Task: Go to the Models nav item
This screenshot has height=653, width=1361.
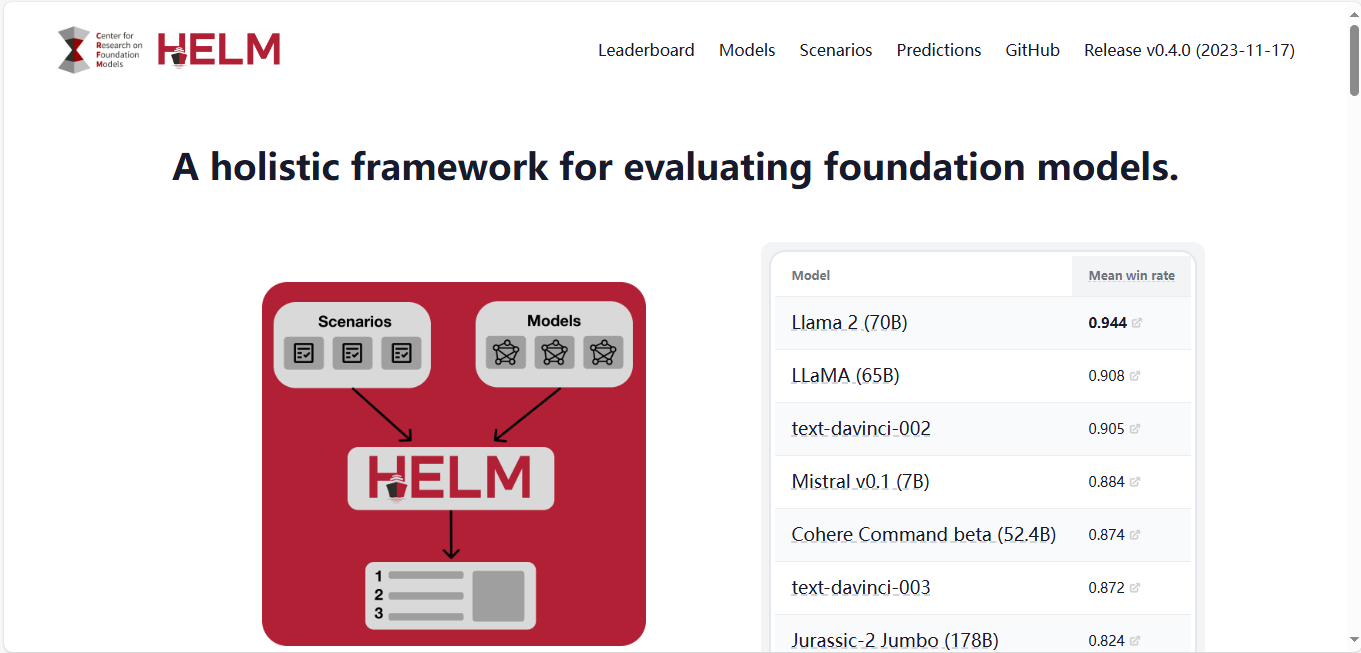Action: click(x=747, y=50)
